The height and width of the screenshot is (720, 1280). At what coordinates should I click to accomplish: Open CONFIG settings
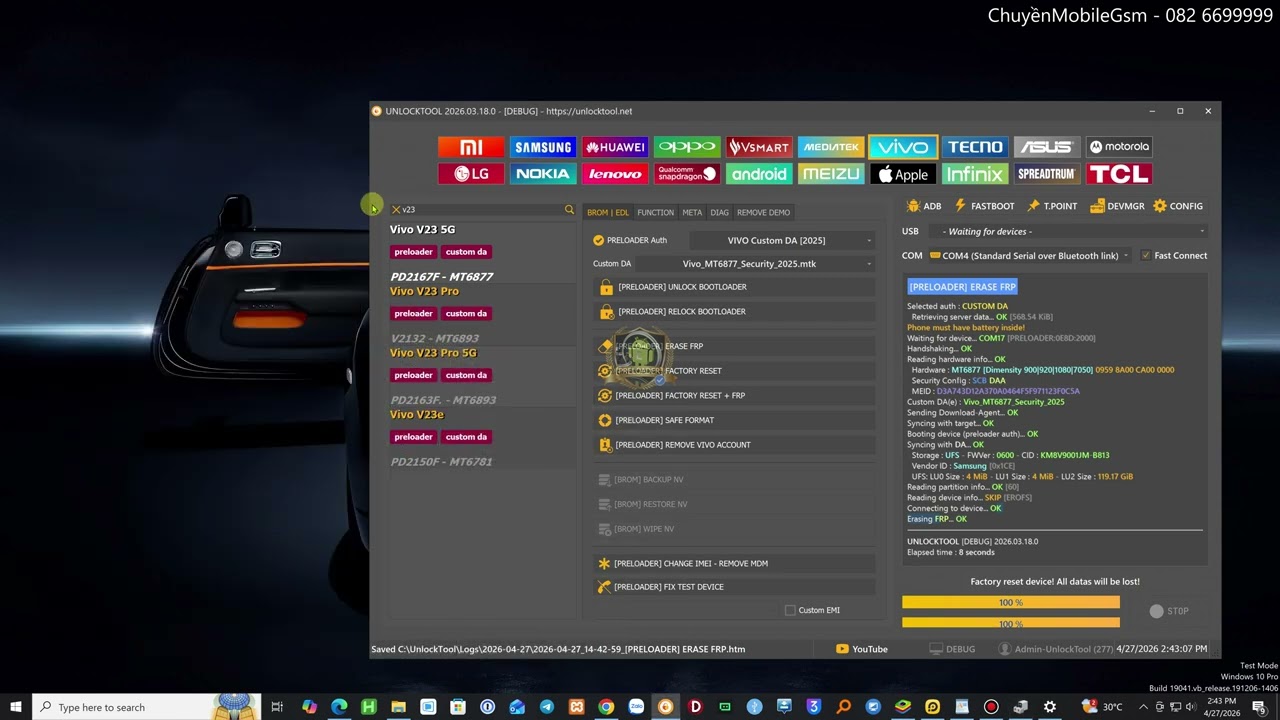pyautogui.click(x=1178, y=206)
